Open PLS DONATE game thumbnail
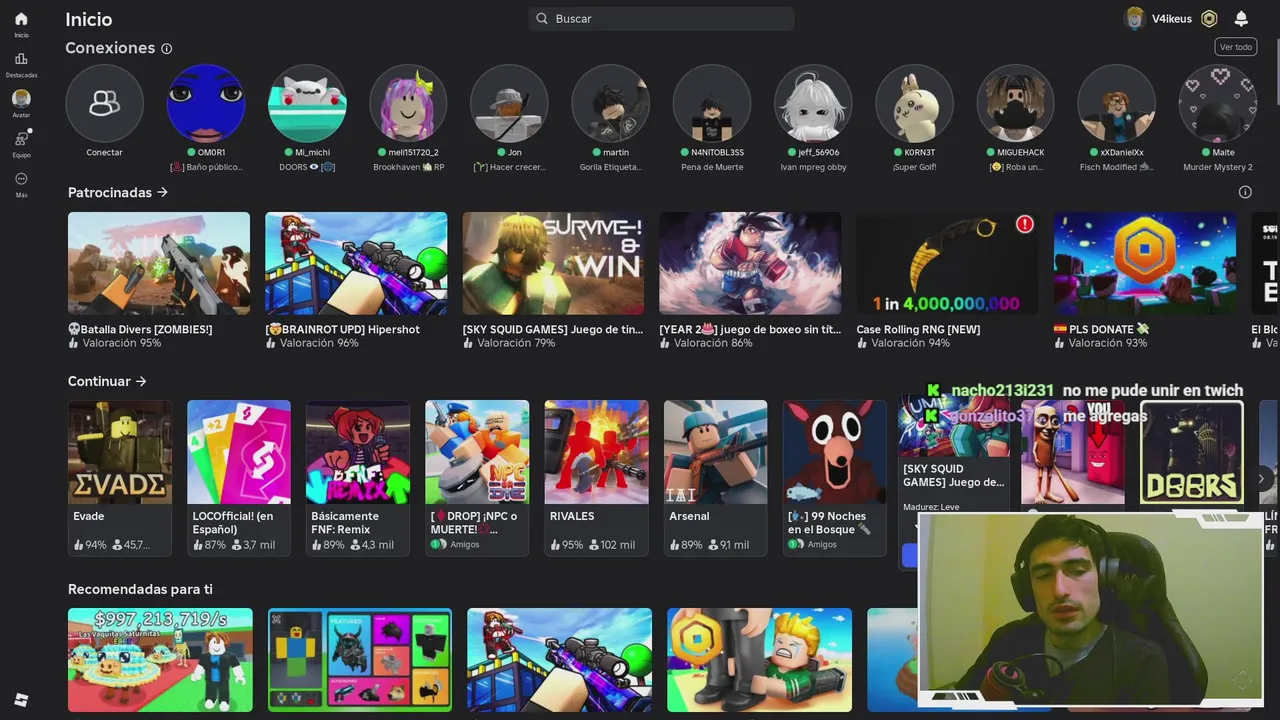1280x720 pixels. point(1144,263)
